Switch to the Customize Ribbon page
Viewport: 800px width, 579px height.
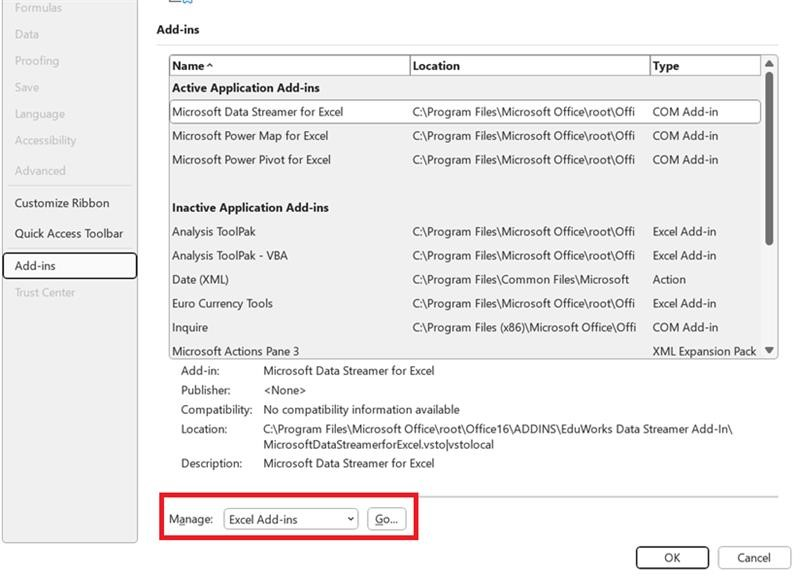pyautogui.click(x=62, y=203)
